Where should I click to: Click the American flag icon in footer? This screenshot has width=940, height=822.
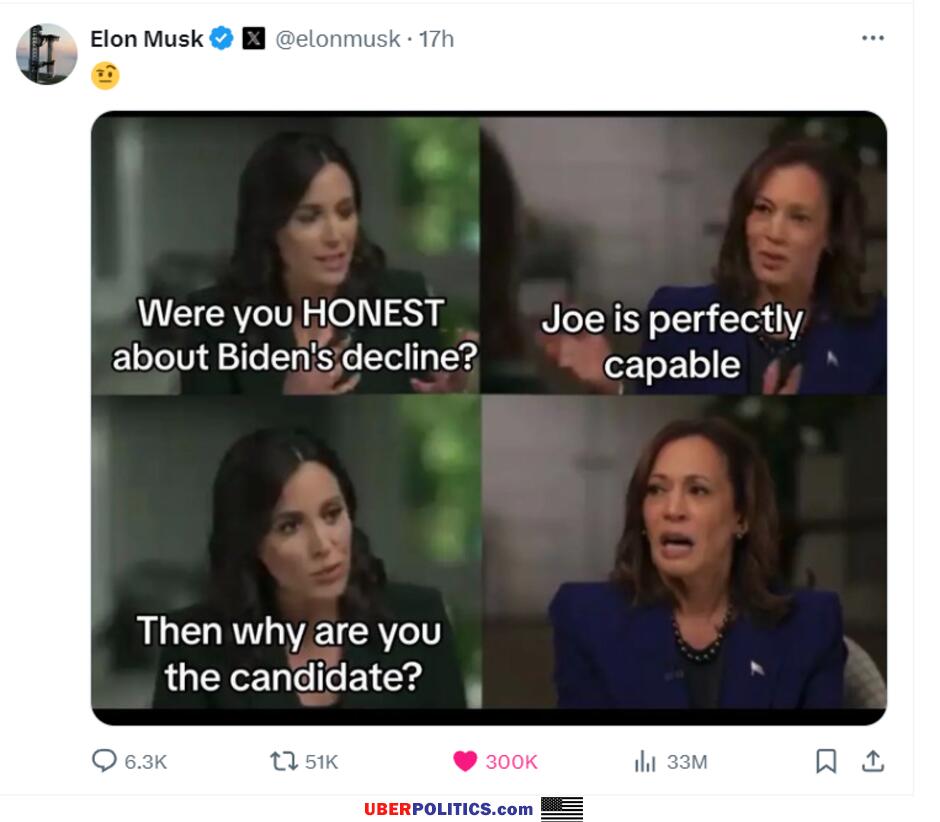click(x=562, y=808)
